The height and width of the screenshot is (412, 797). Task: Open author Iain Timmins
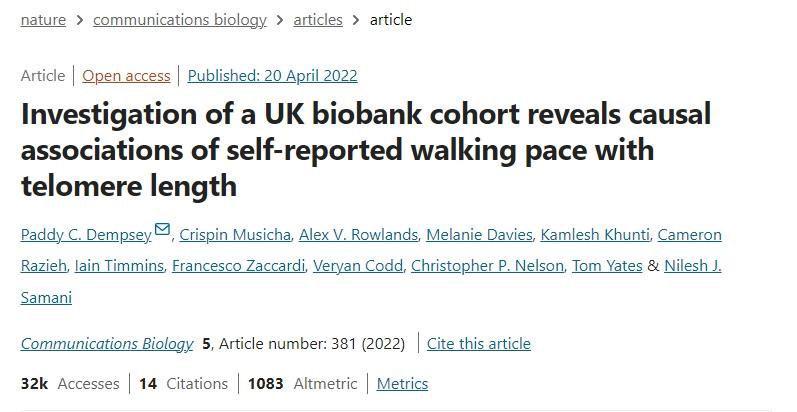point(118,266)
